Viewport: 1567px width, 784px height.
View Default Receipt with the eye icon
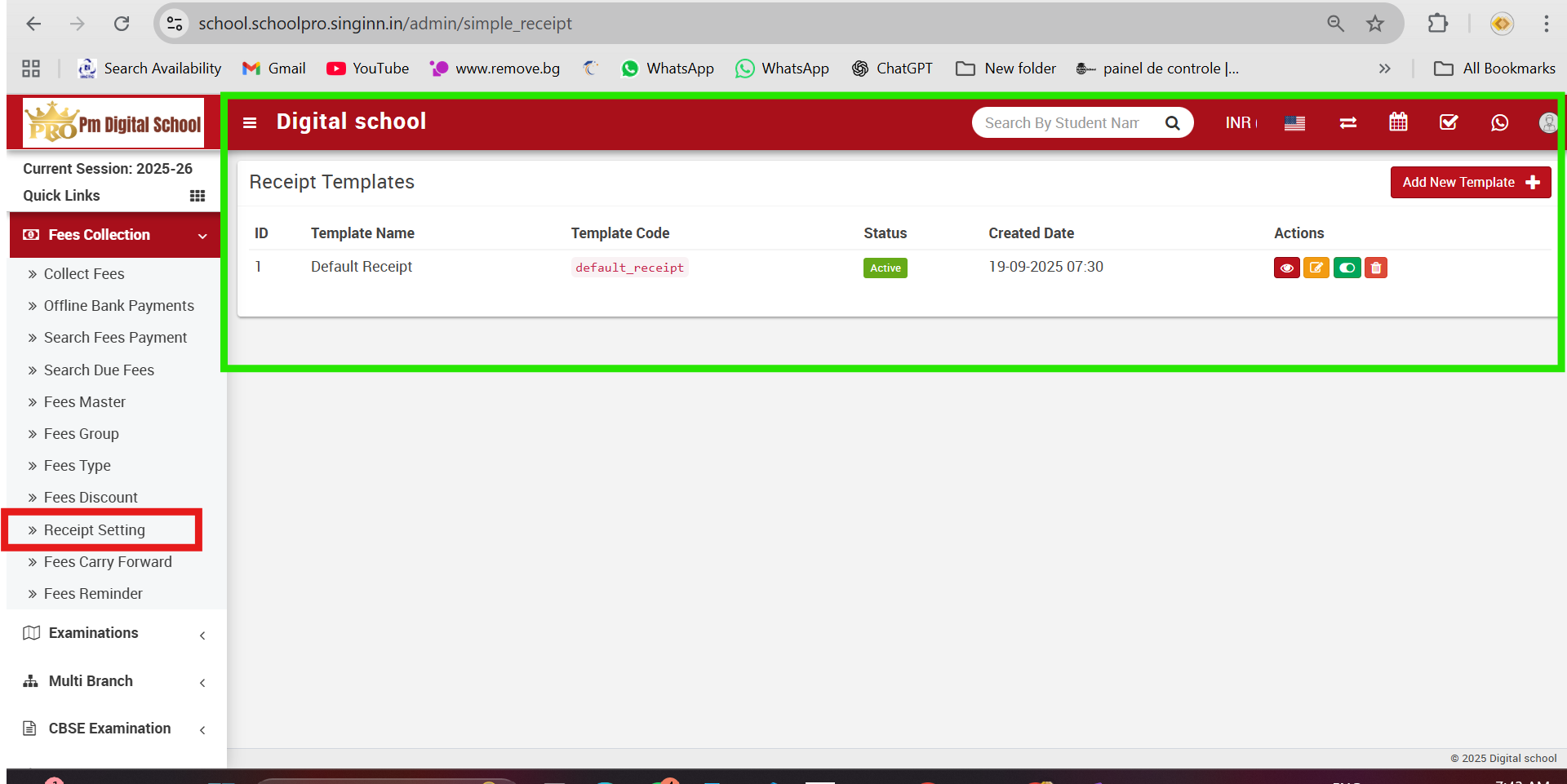click(x=1286, y=268)
